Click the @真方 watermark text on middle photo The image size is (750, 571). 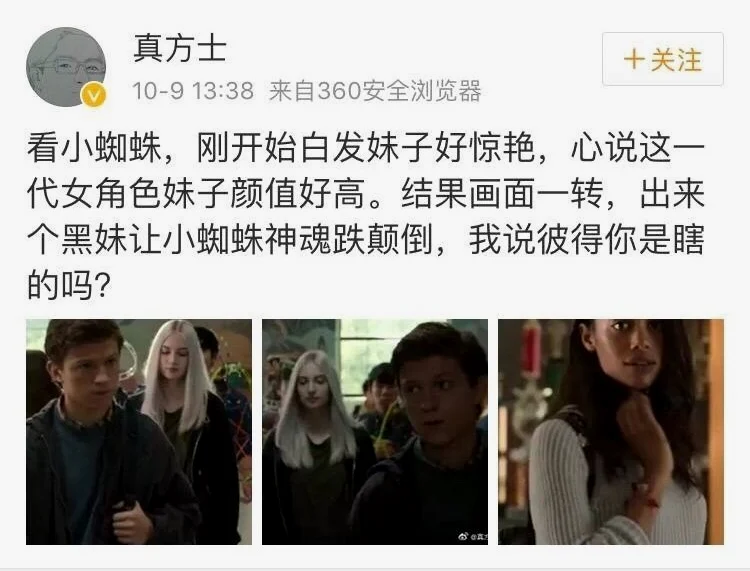(x=479, y=537)
